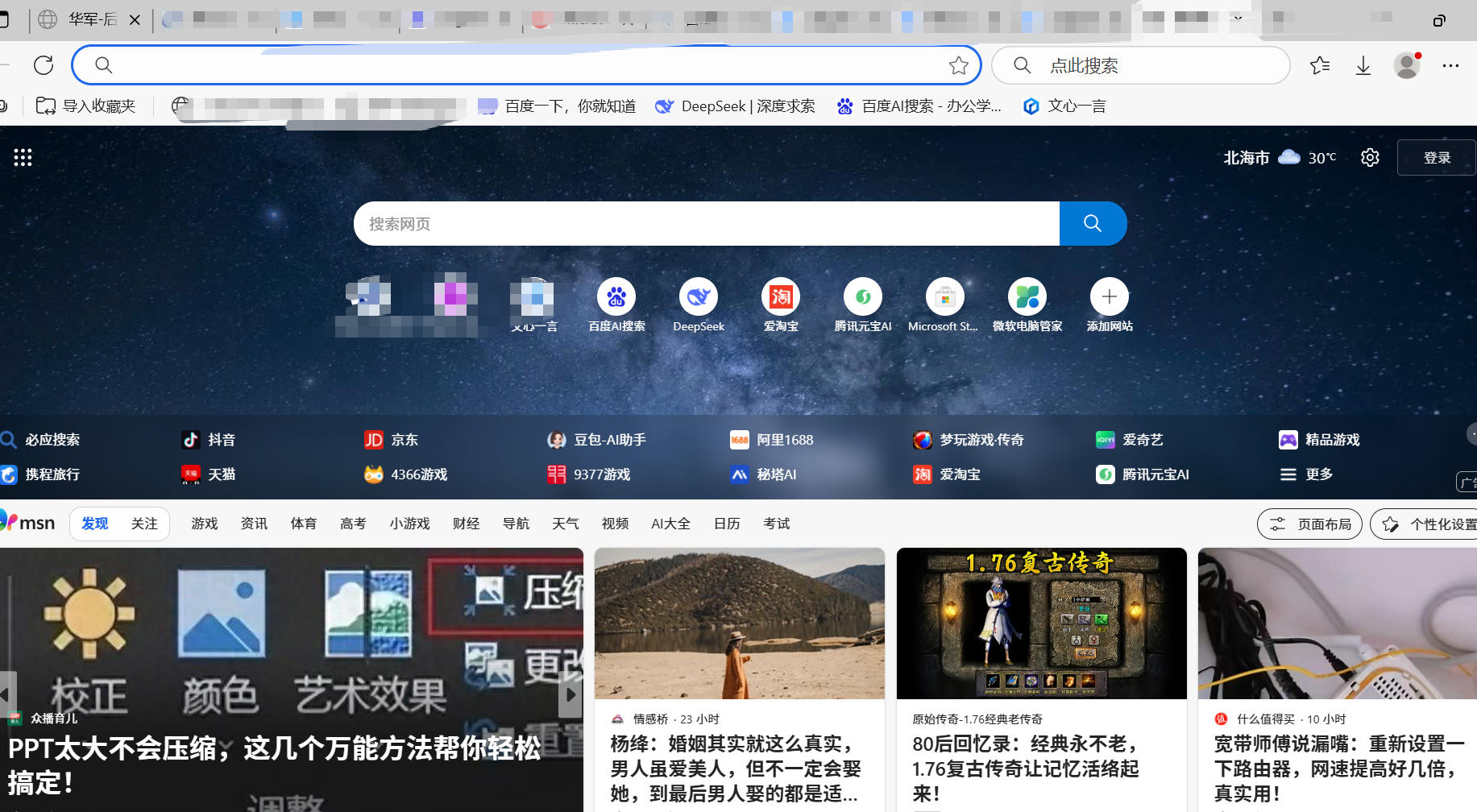The image size is (1477, 812).
Task: Open the apps grid launcher
Action: (x=23, y=157)
